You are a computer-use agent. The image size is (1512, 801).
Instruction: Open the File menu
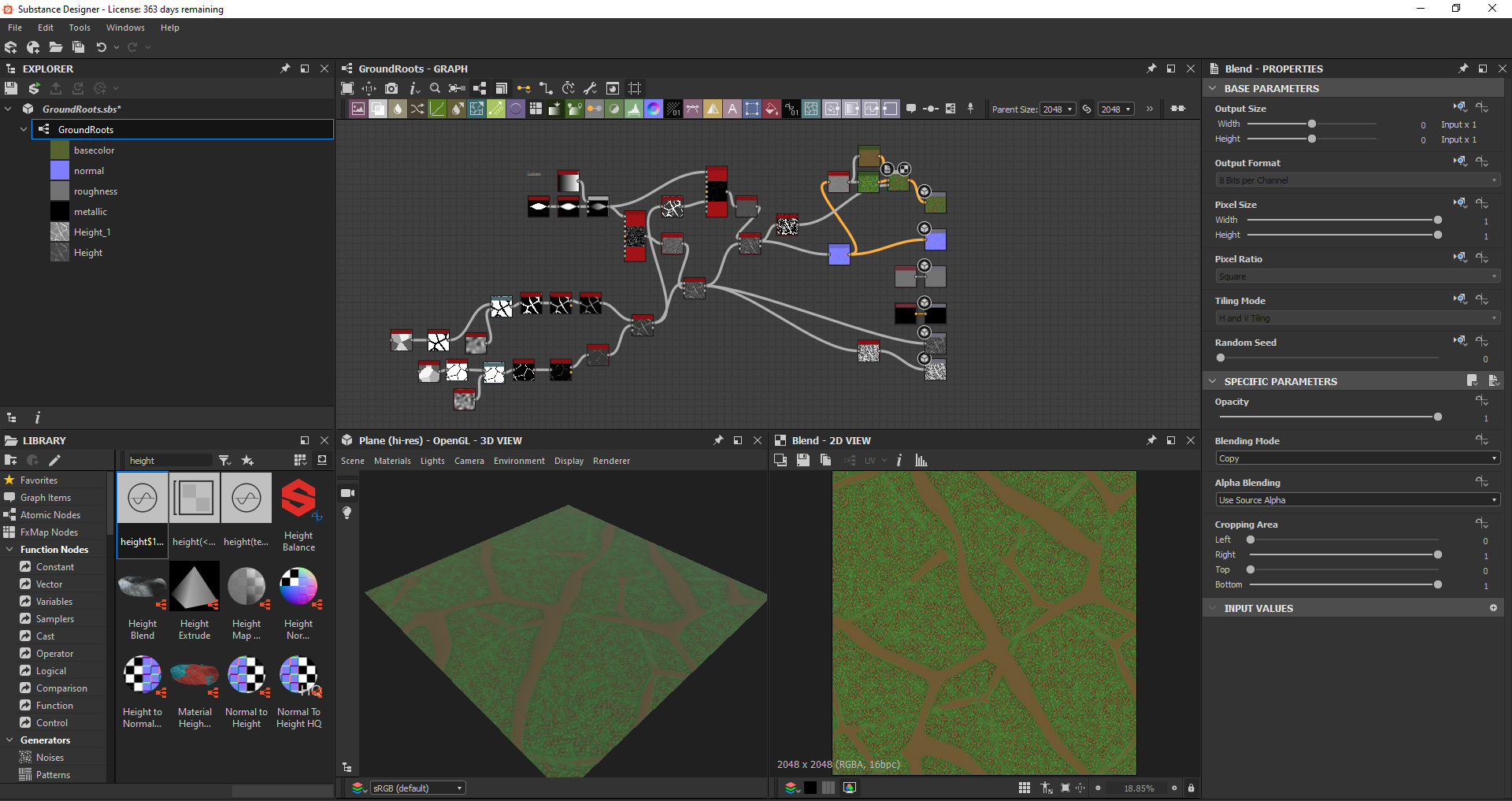[x=15, y=28]
